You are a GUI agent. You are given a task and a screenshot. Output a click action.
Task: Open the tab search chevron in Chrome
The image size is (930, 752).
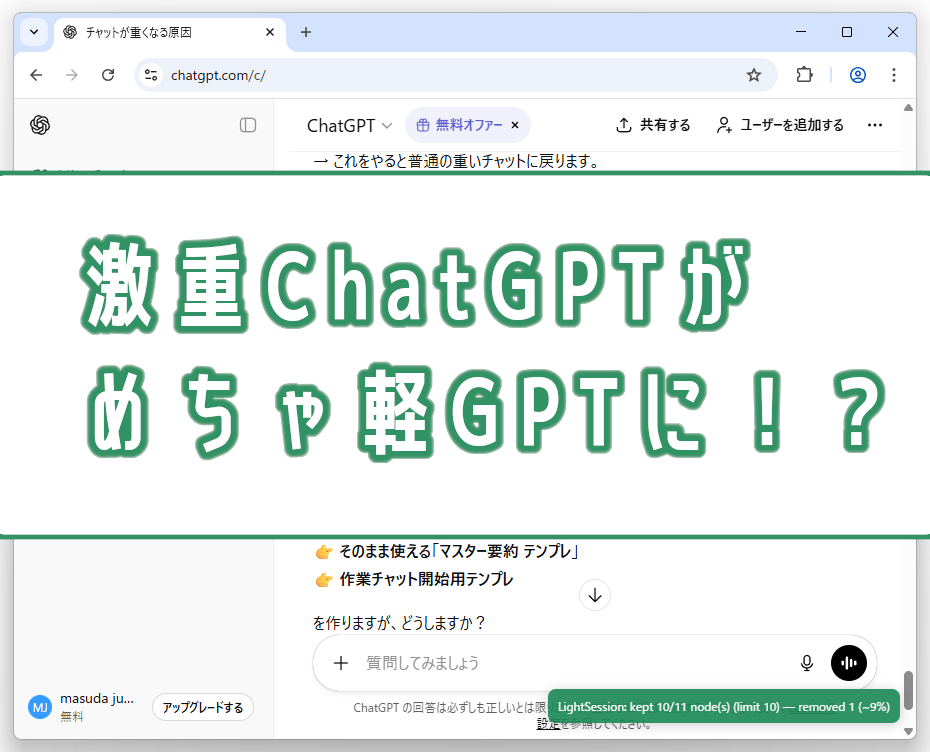coord(33,32)
